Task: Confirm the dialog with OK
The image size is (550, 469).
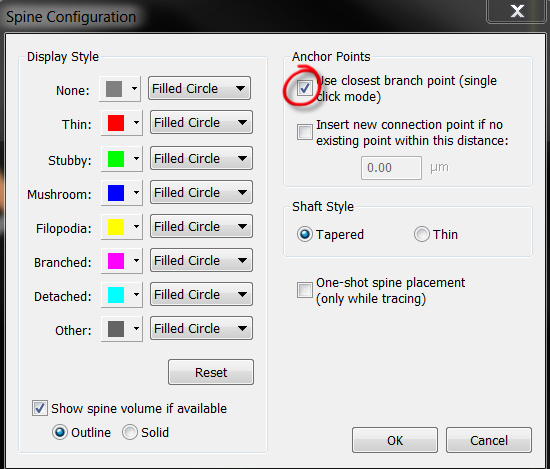Action: pos(395,440)
